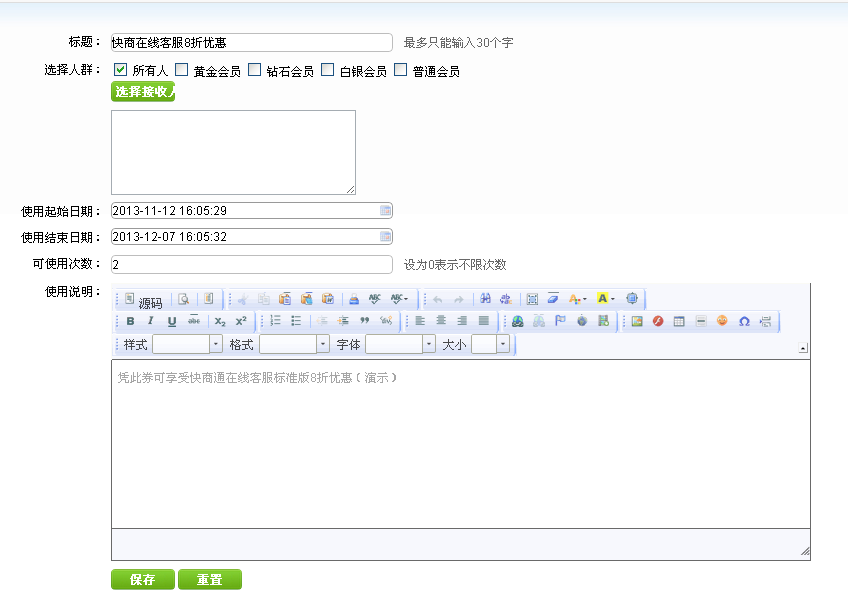Click the 保存 save button
The width and height of the screenshot is (848, 604).
point(143,580)
